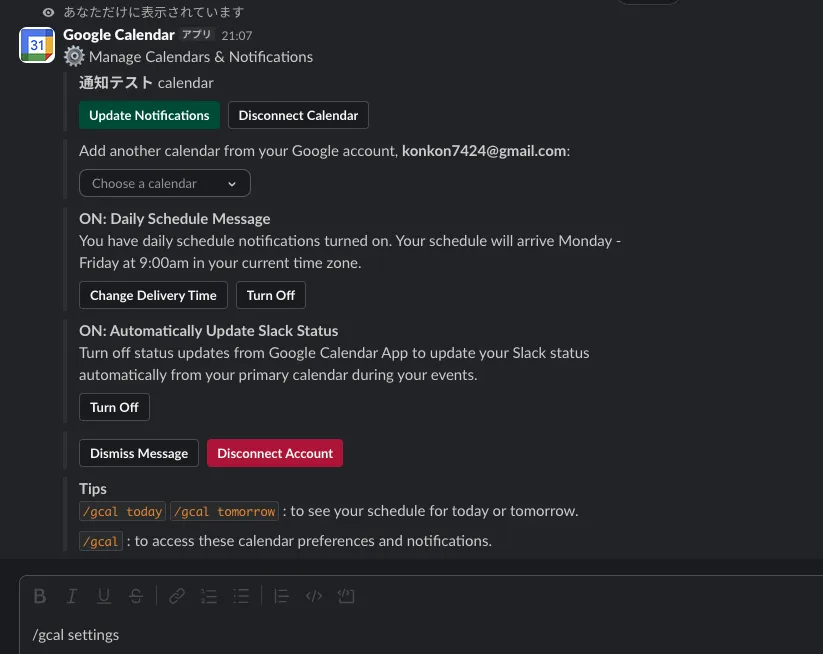Insert a link via the link icon
The width and height of the screenshot is (823, 654).
[177, 596]
